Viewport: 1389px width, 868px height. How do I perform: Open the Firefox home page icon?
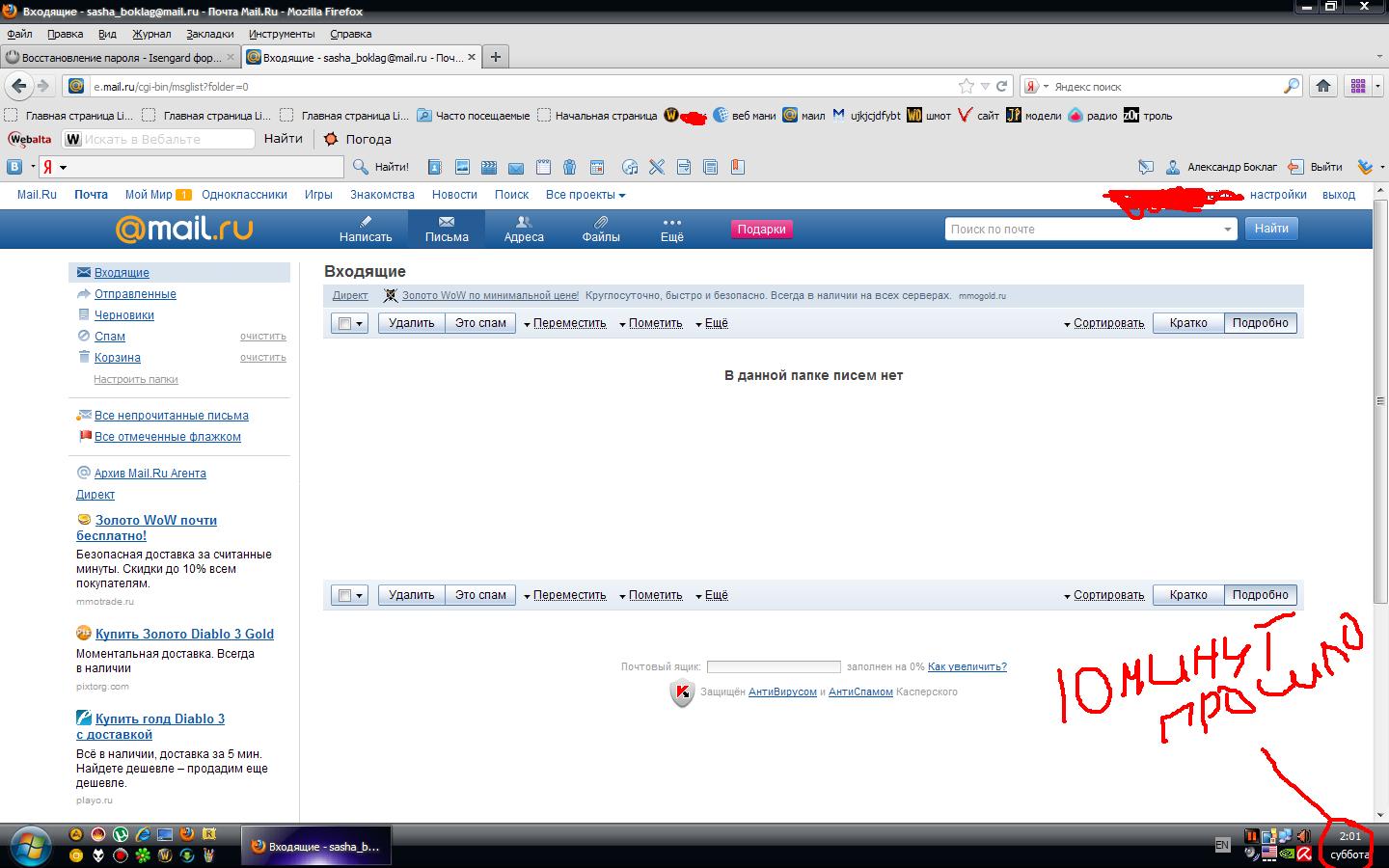(x=1323, y=86)
